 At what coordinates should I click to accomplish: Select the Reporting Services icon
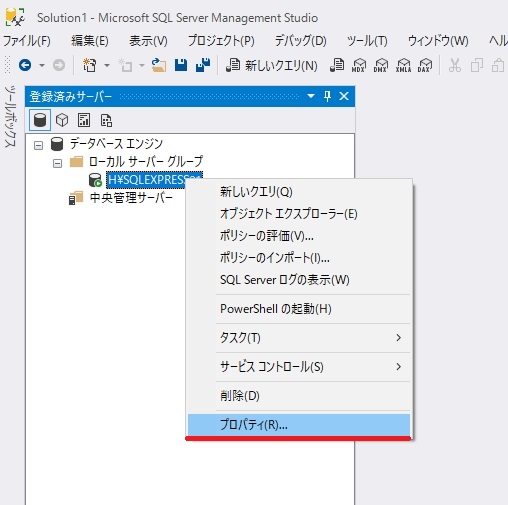(84, 120)
